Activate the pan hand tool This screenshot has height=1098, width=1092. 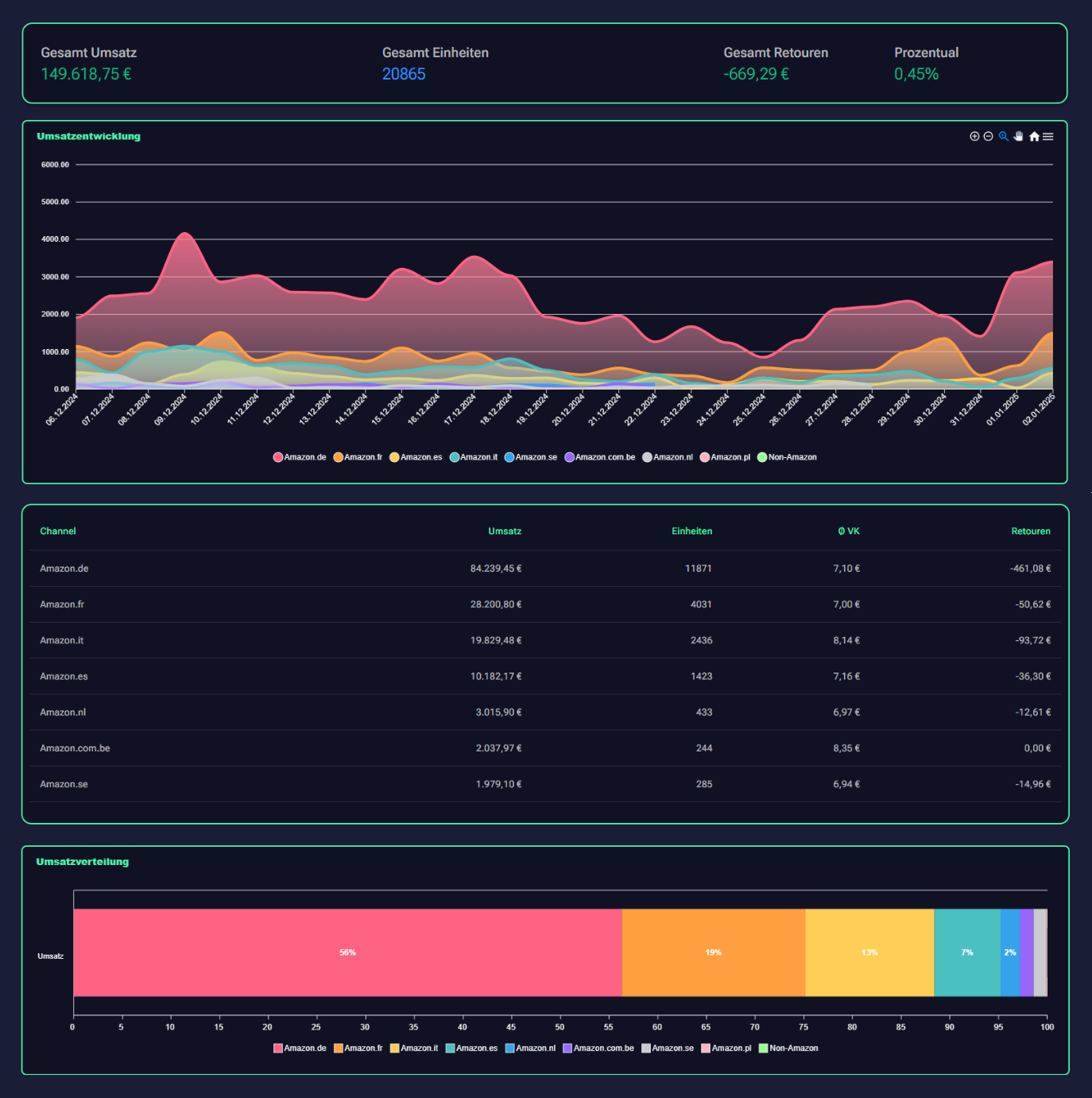pos(1018,136)
